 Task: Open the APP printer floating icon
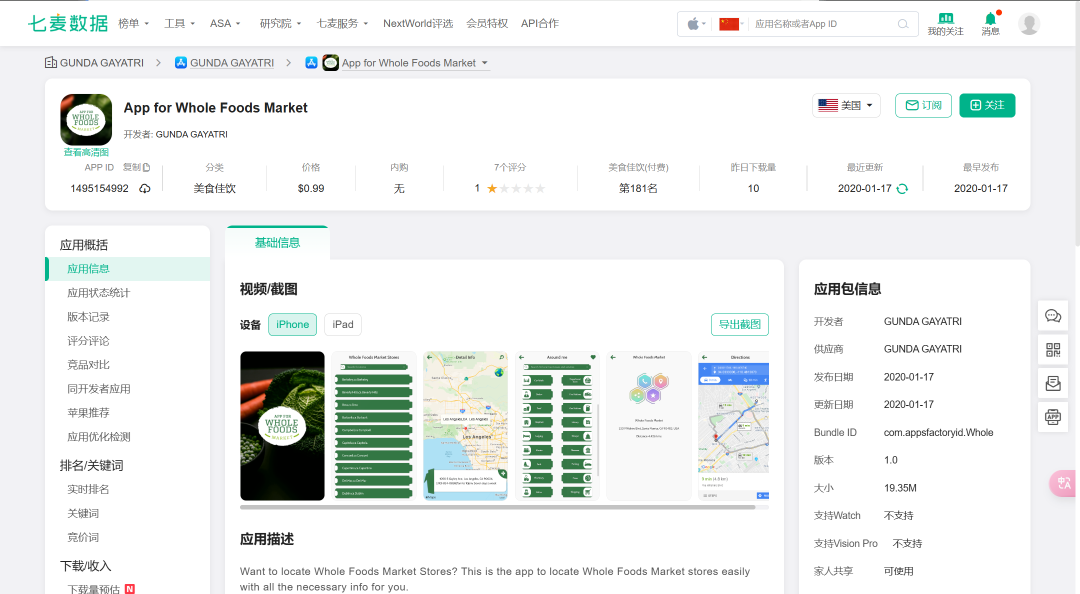1053,416
